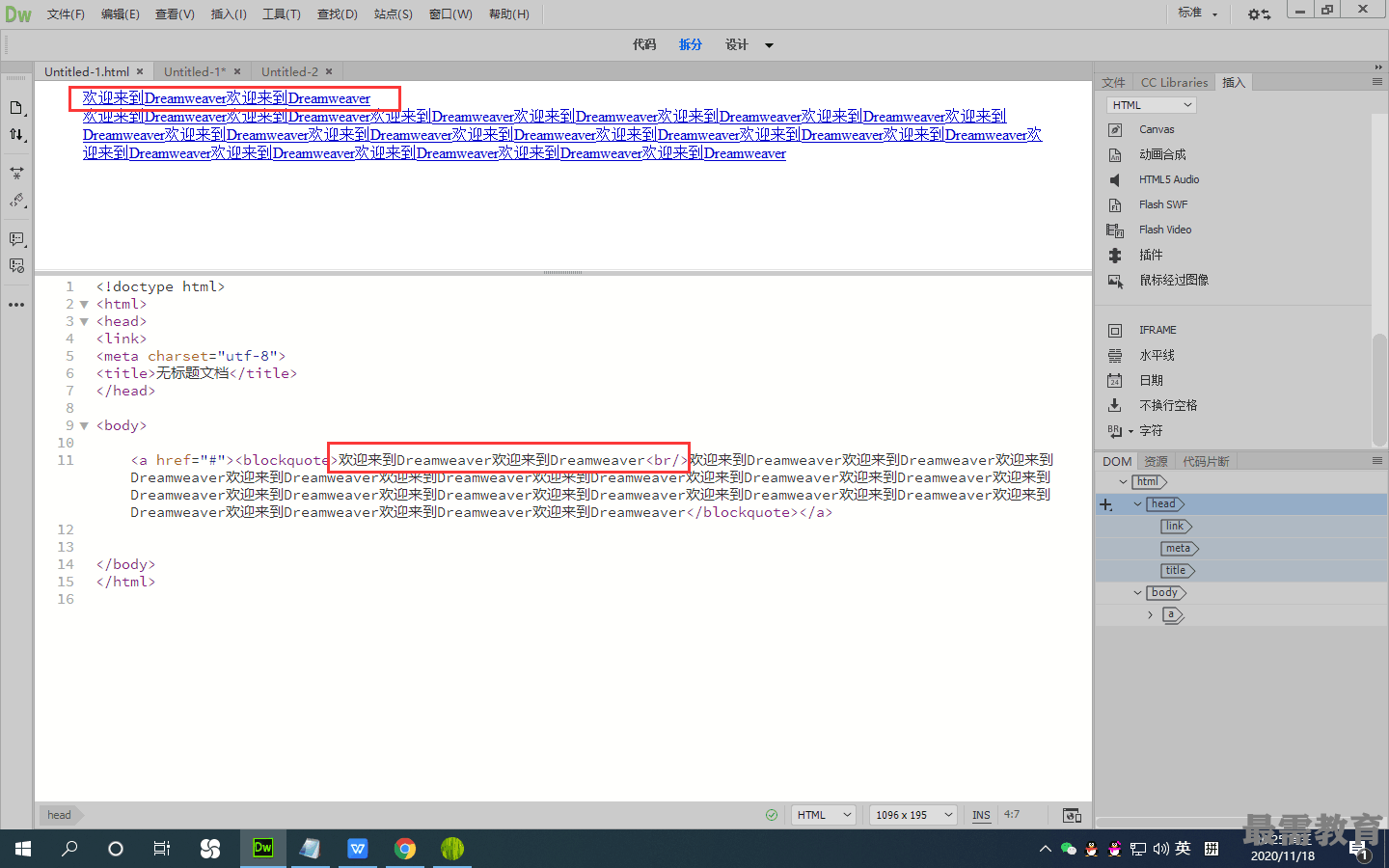This screenshot has height=868, width=1389.
Task: Expand the a node in DOM panel
Action: tap(1150, 614)
